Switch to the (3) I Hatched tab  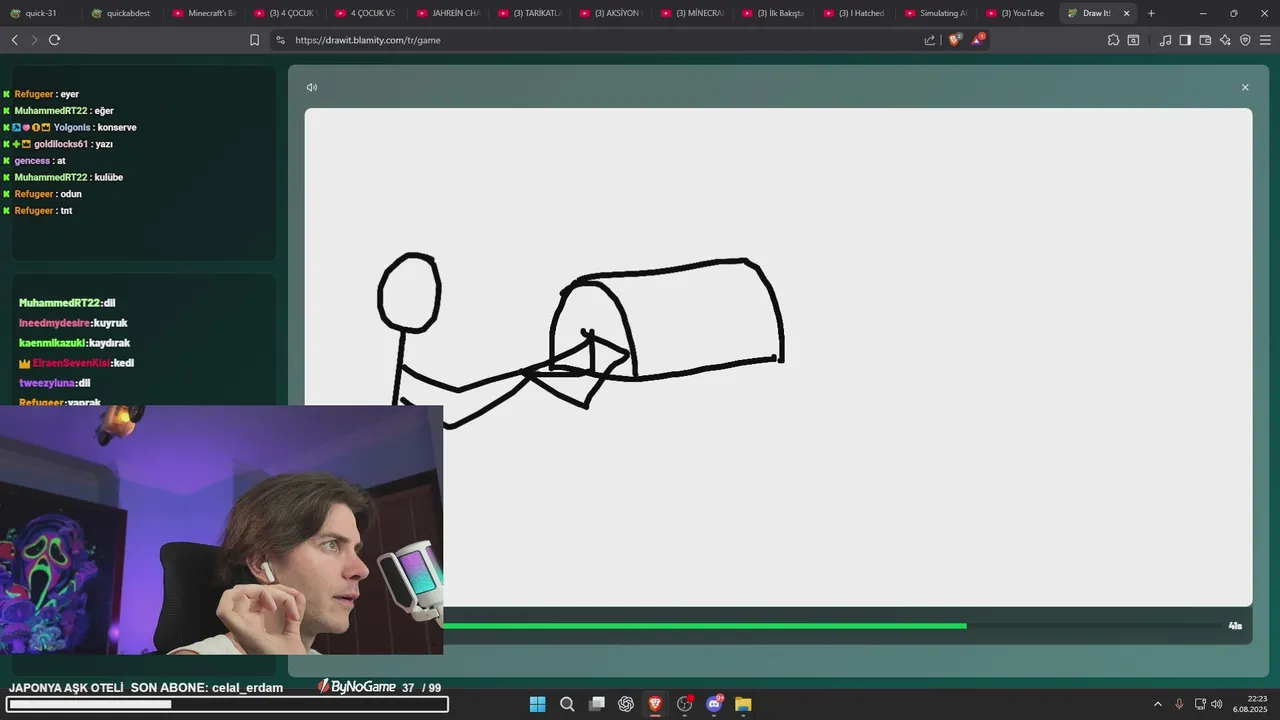click(x=854, y=13)
